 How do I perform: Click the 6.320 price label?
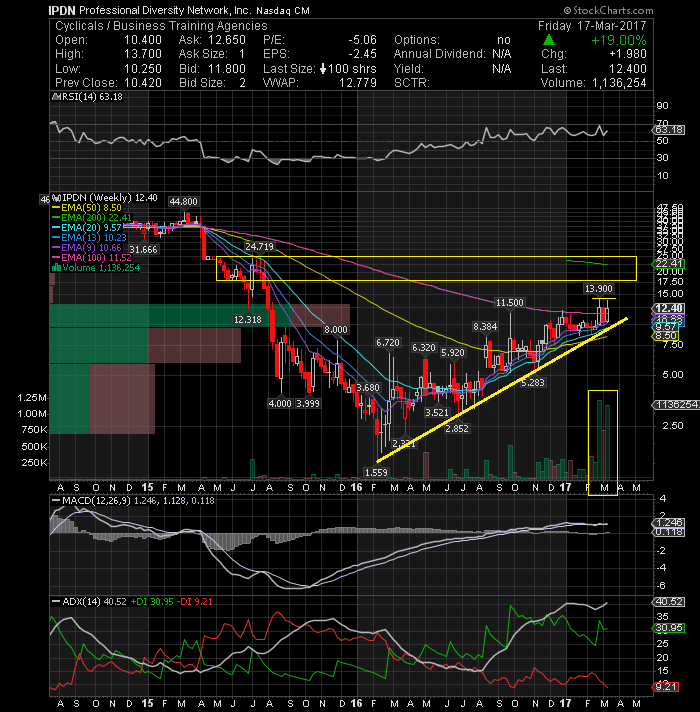tap(424, 348)
